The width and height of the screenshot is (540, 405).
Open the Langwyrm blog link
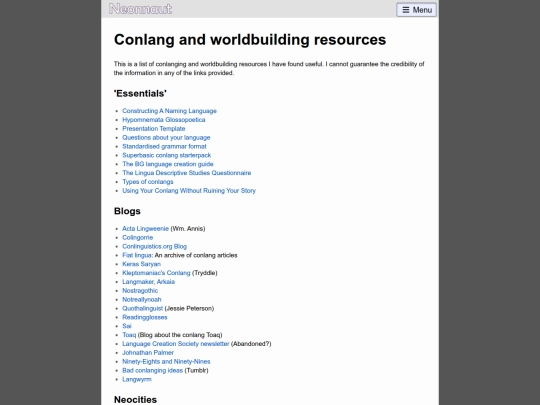137,379
